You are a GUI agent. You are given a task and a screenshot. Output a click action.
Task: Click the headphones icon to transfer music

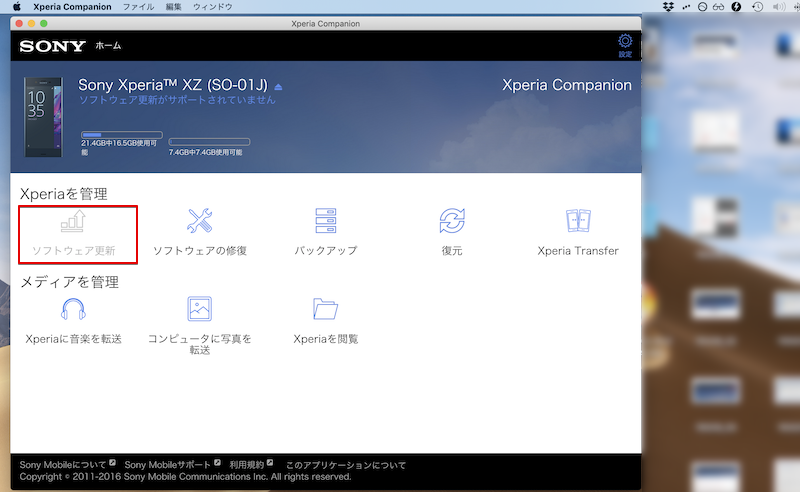click(x=74, y=309)
